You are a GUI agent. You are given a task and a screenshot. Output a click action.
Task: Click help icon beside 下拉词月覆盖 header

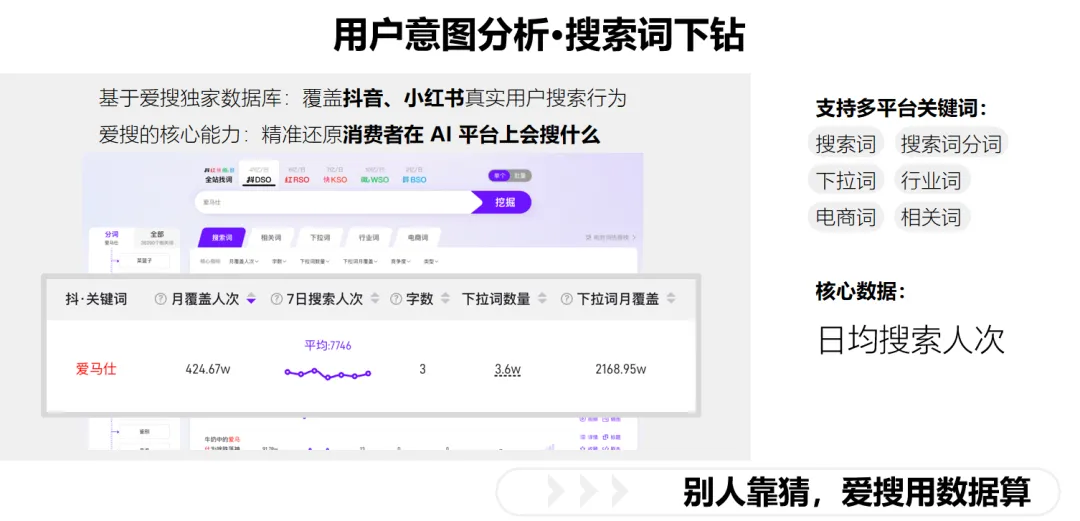point(567,299)
